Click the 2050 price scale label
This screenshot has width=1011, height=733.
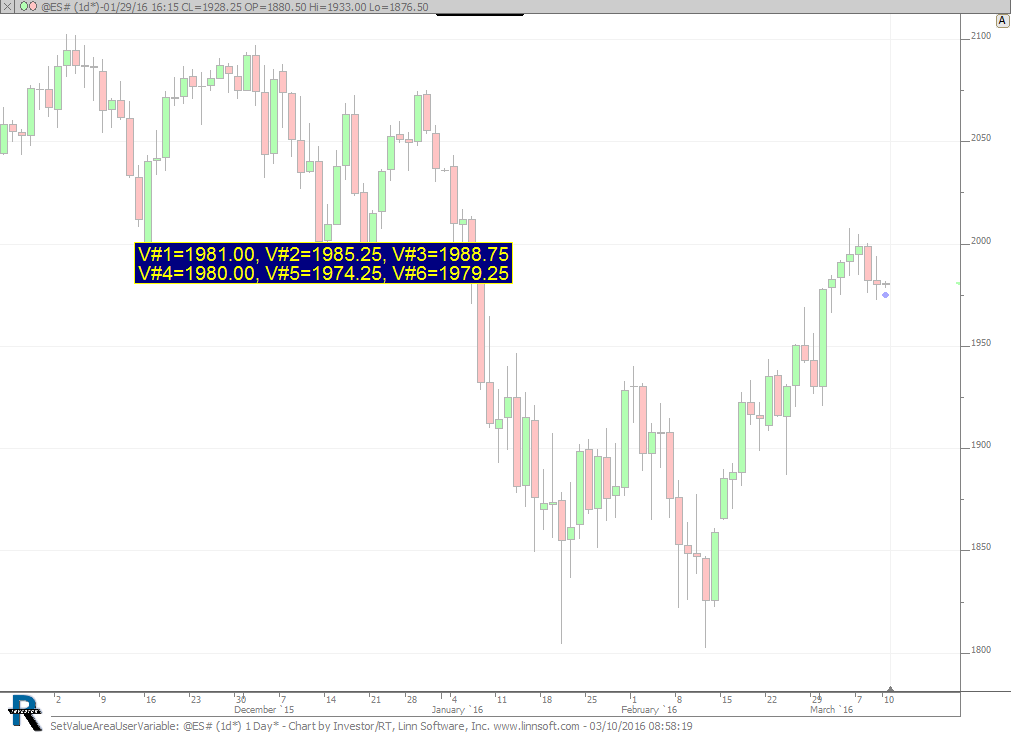[x=980, y=138]
